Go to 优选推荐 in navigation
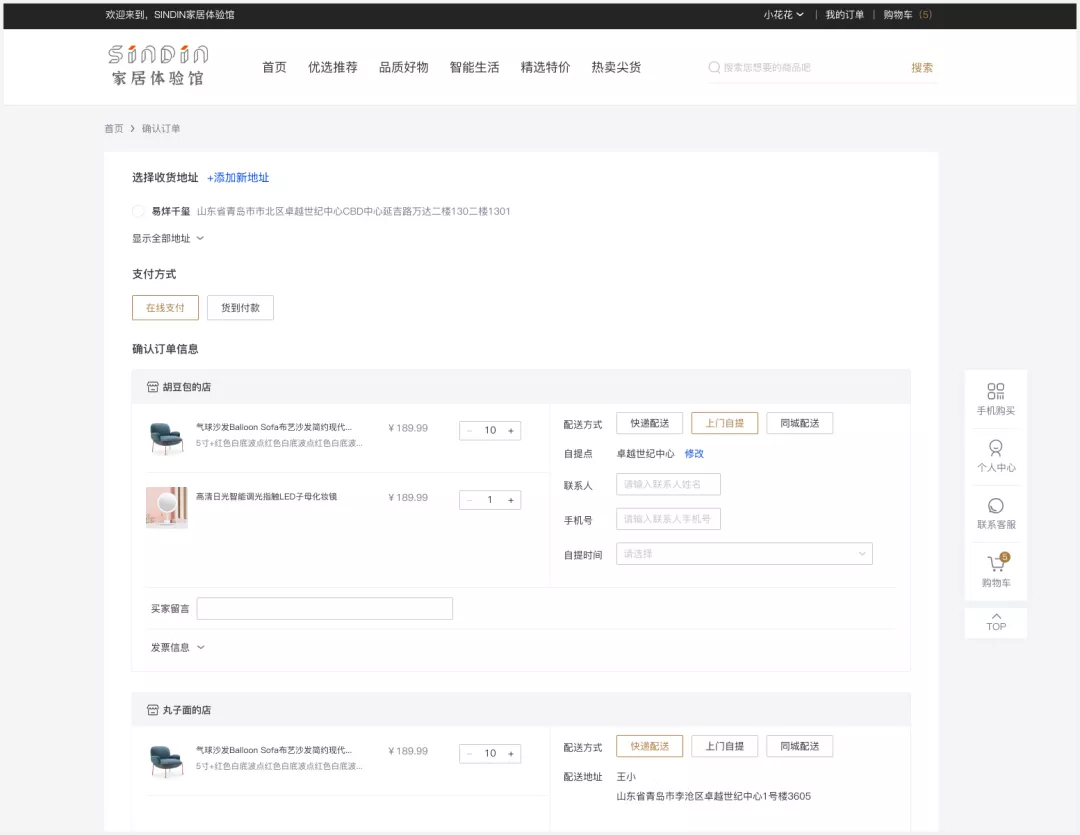The height and width of the screenshot is (835, 1080). click(x=332, y=68)
